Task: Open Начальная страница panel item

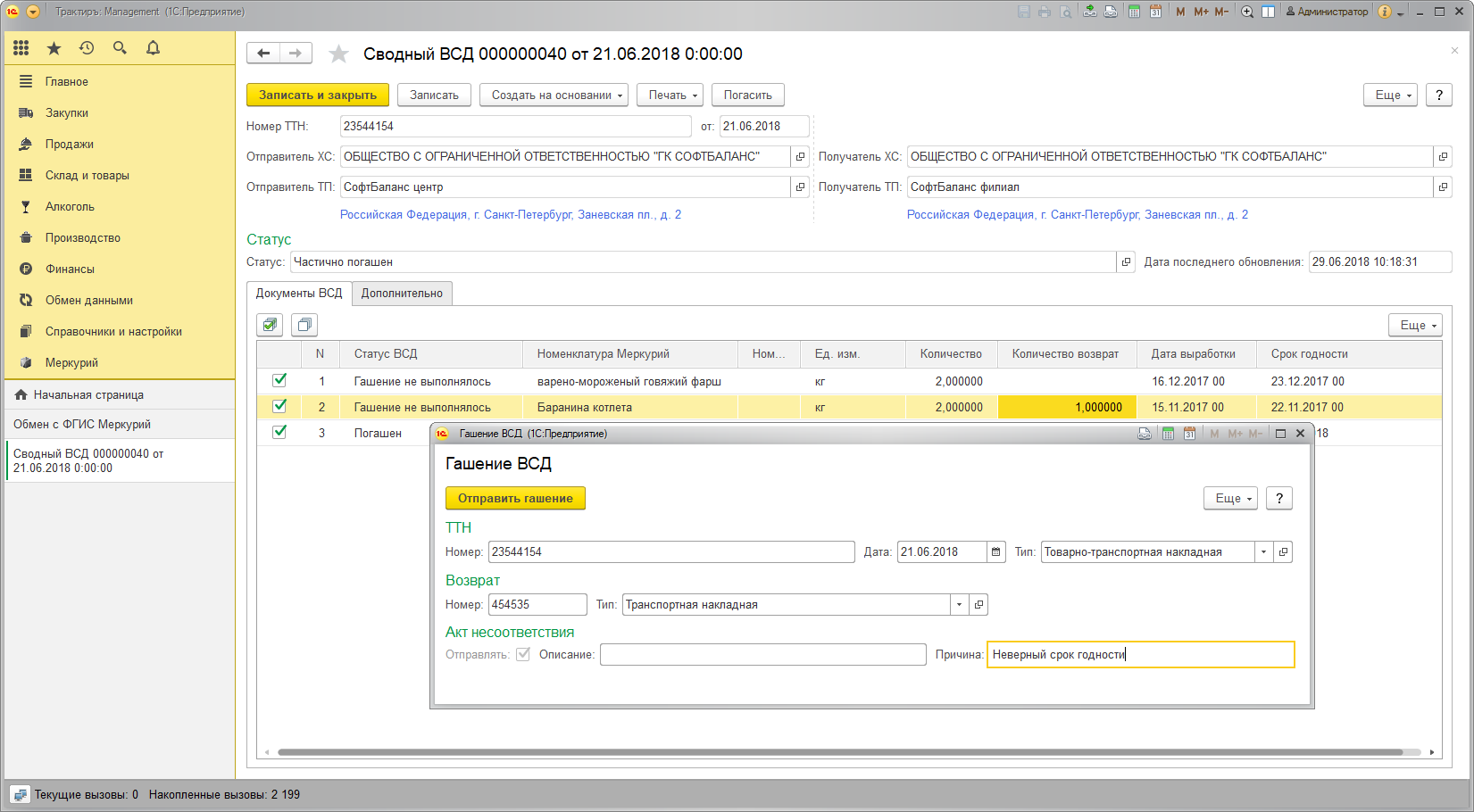Action: [88, 394]
